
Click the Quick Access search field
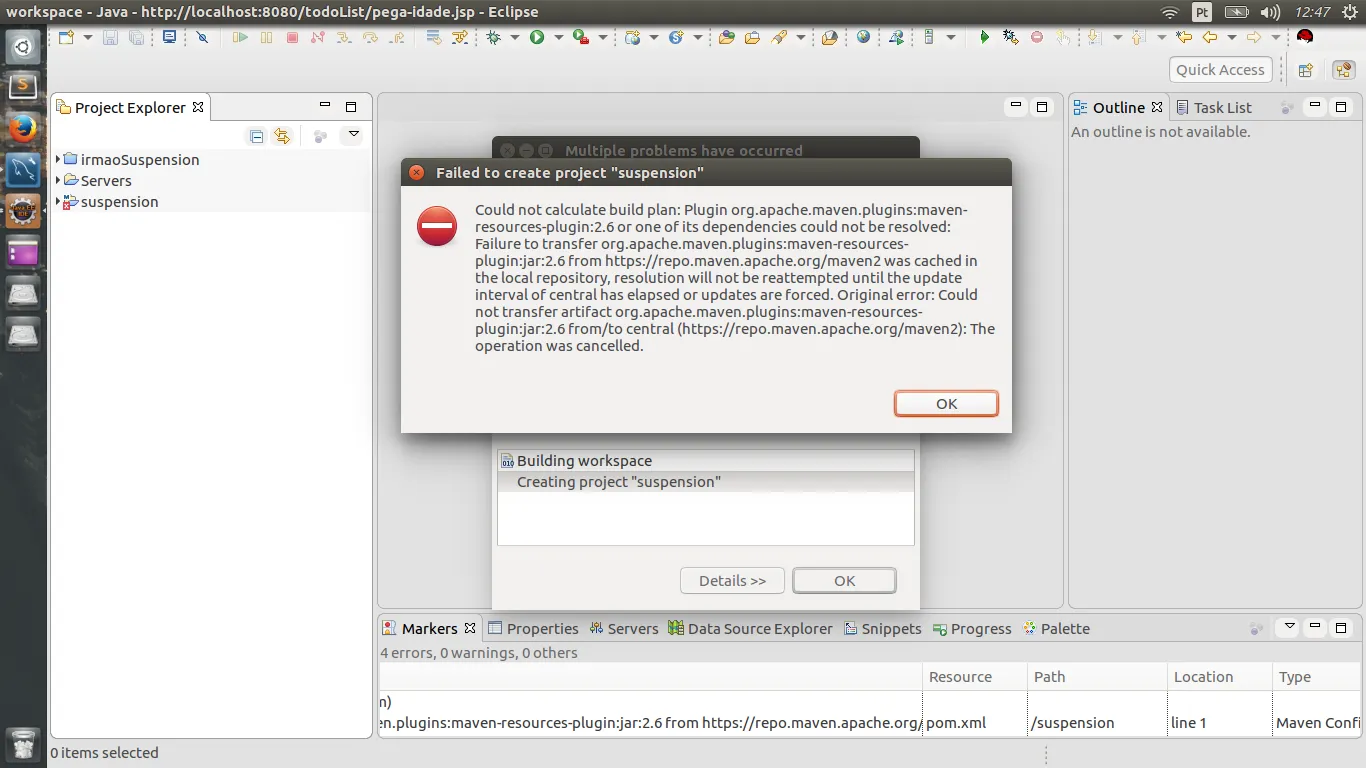(x=1220, y=70)
